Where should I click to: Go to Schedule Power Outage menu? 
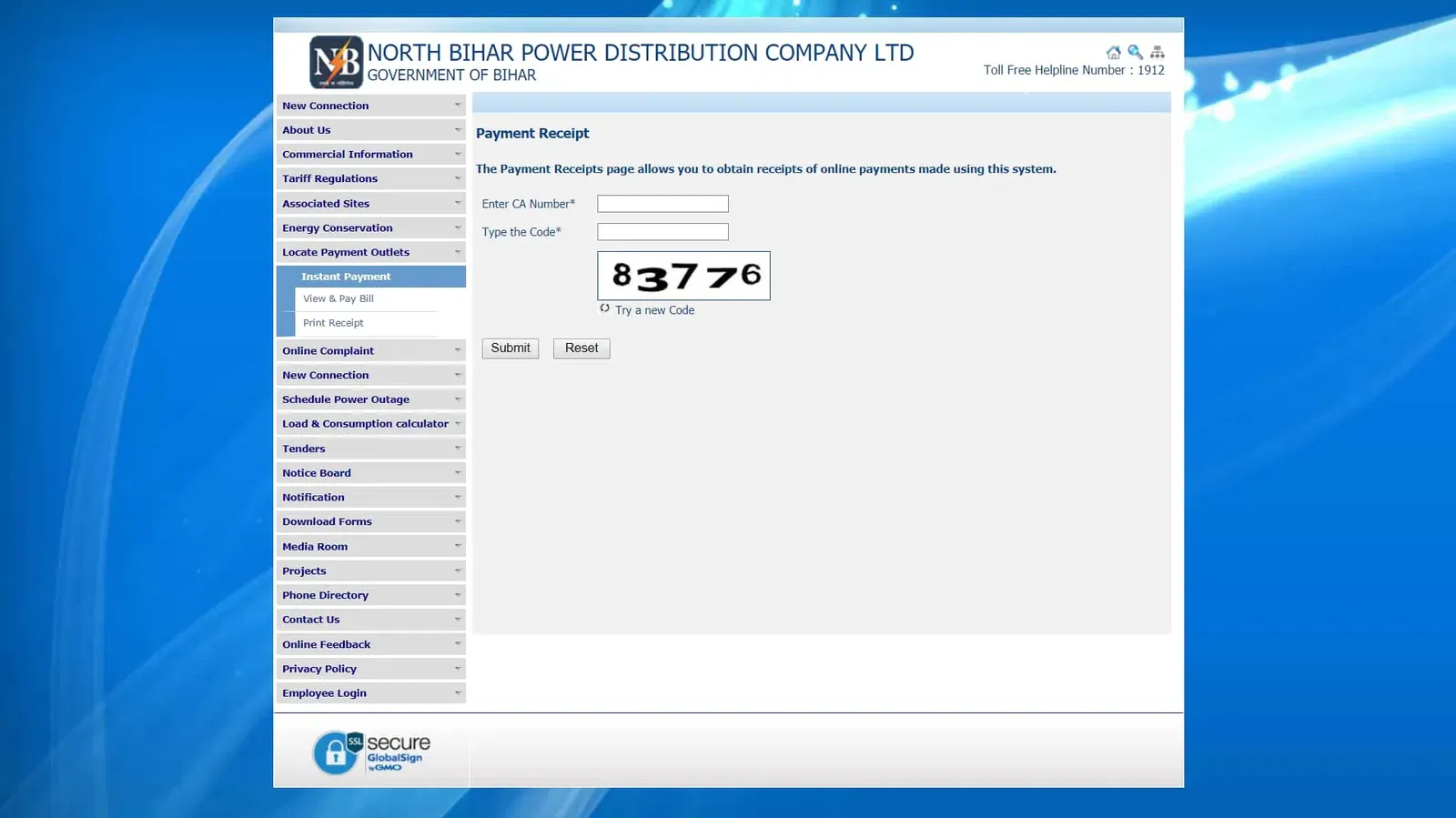click(x=346, y=399)
